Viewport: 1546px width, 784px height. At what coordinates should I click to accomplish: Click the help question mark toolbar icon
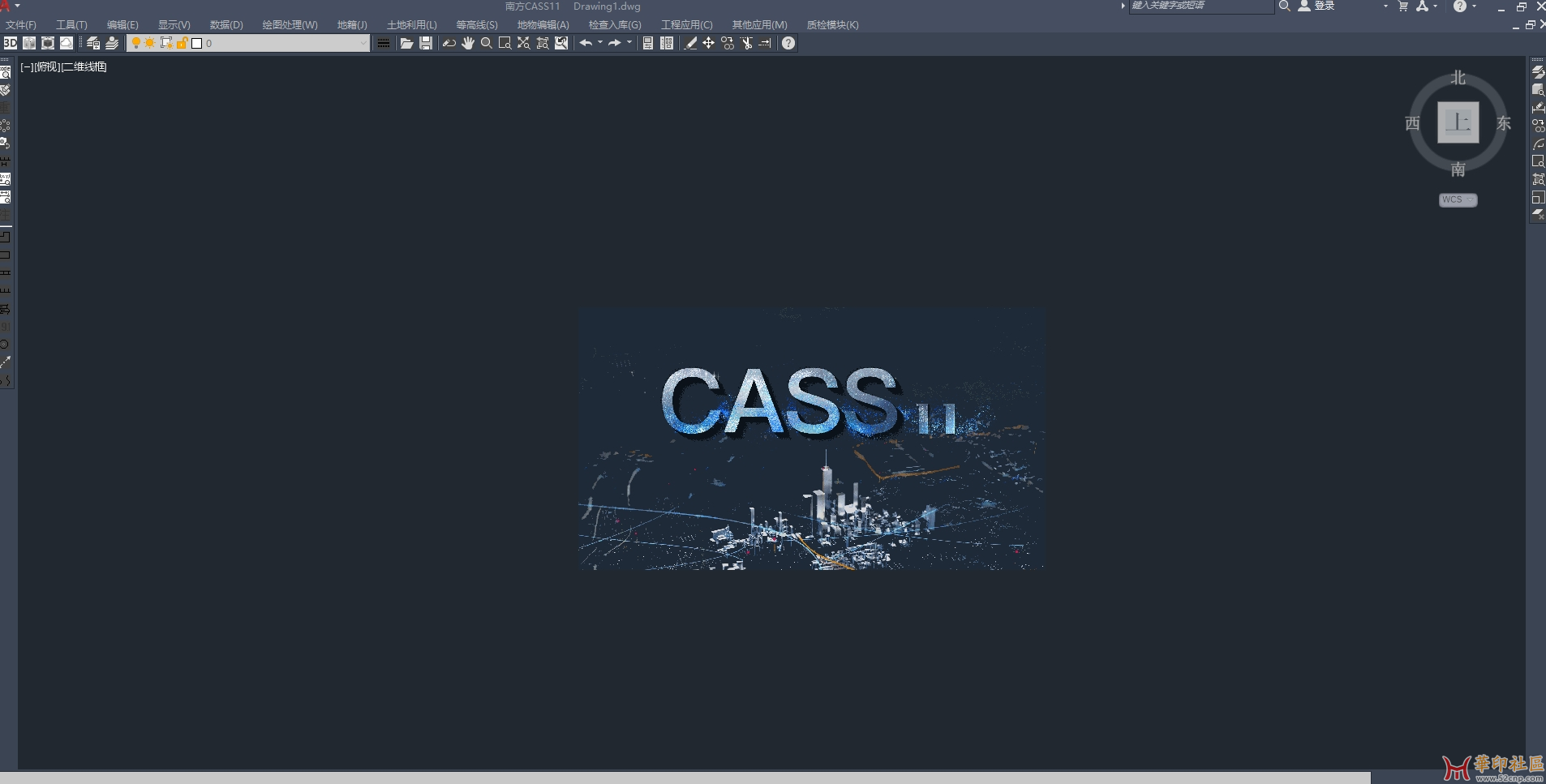tap(788, 43)
